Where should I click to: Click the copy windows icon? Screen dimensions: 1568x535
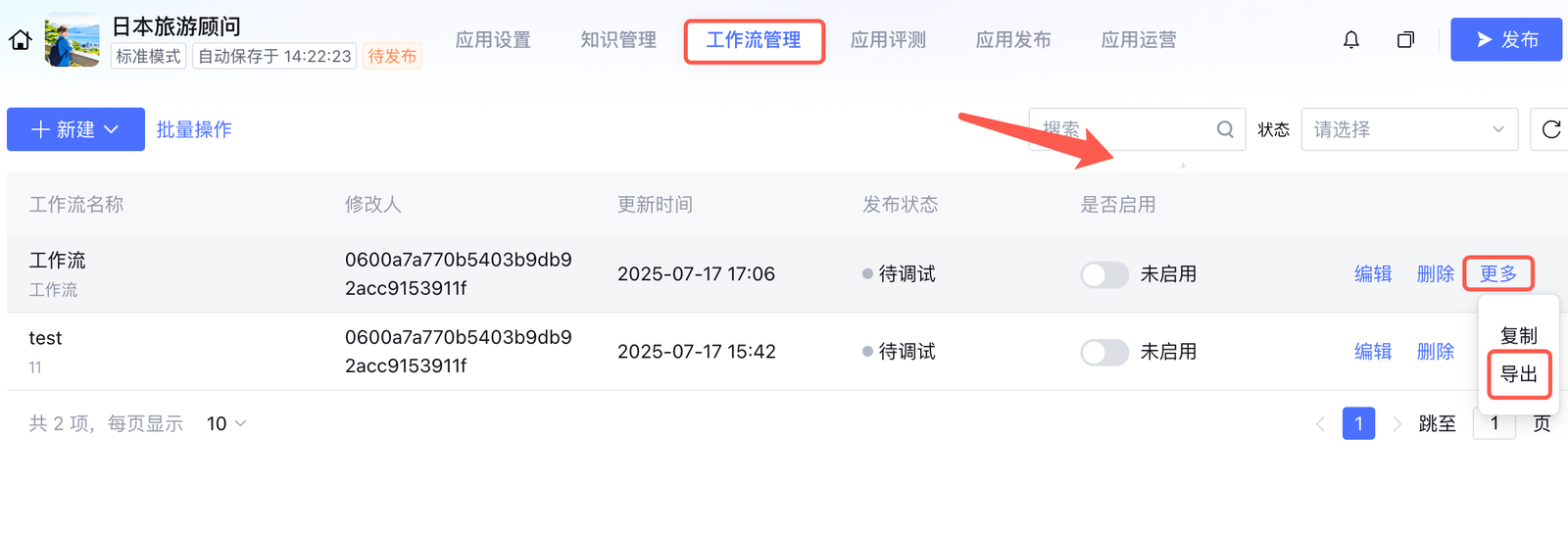1405,40
